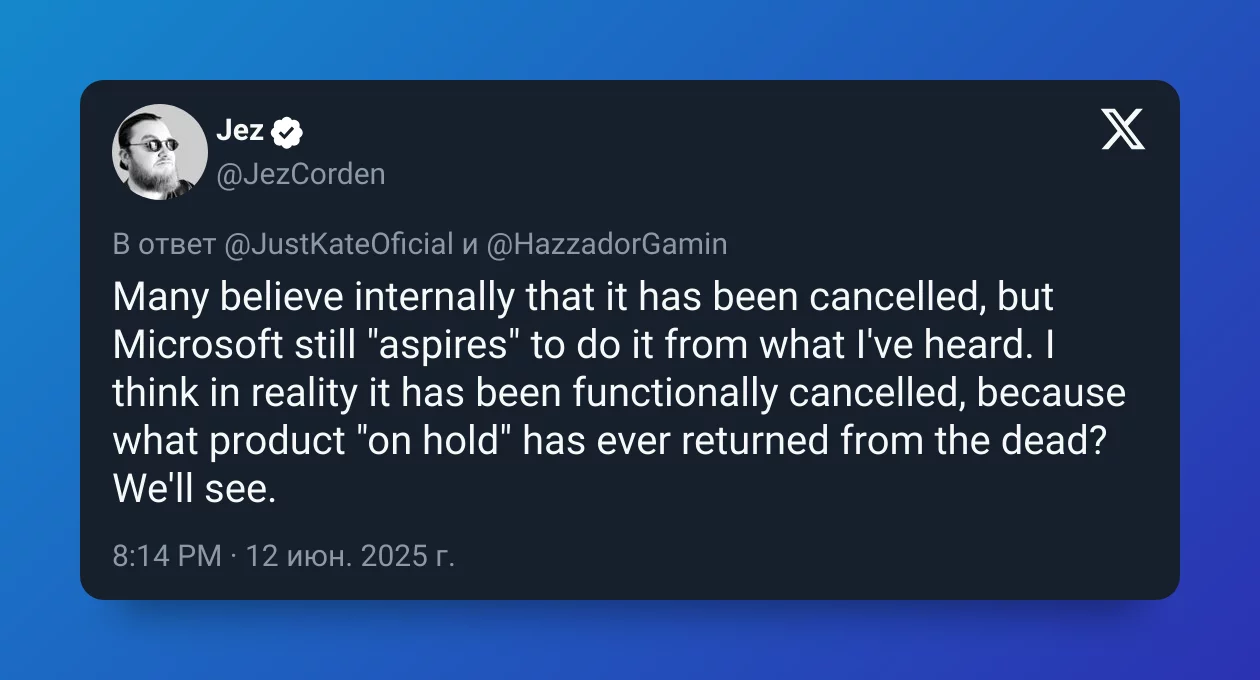Open the @HazzadorGamin mention
The height and width of the screenshot is (680, 1260).
click(x=607, y=244)
